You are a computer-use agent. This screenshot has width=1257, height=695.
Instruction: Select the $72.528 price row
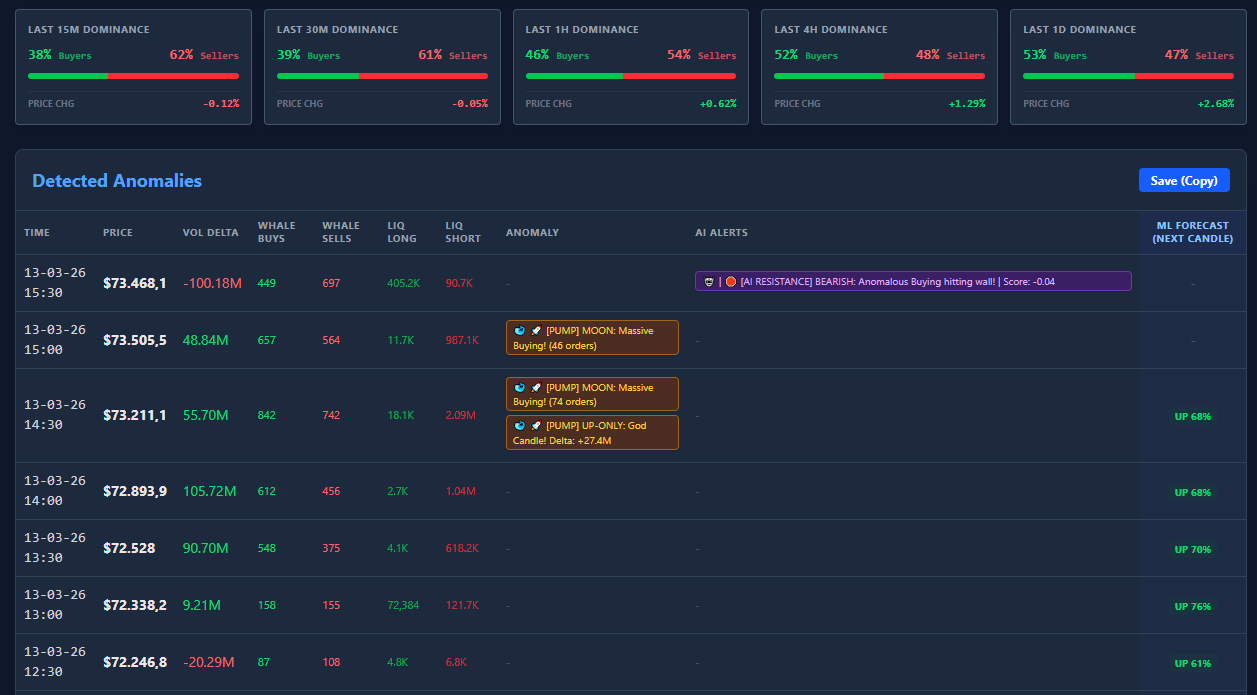click(129, 549)
